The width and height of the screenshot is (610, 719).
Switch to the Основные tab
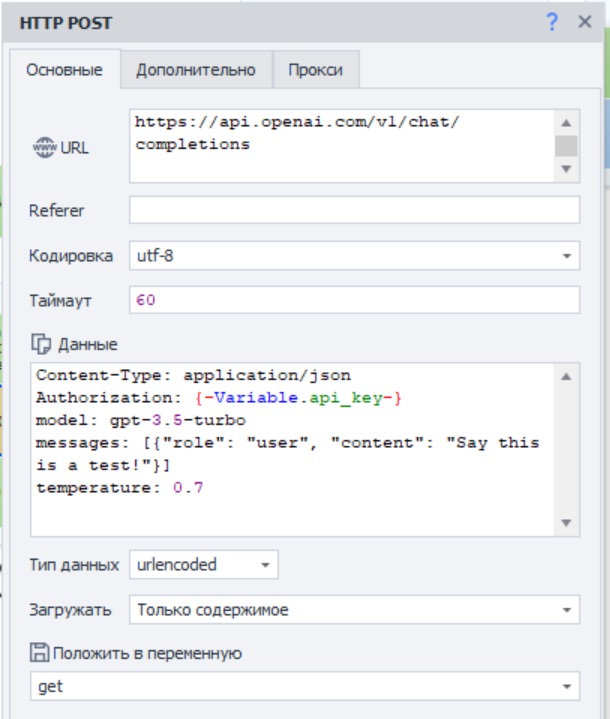click(64, 70)
